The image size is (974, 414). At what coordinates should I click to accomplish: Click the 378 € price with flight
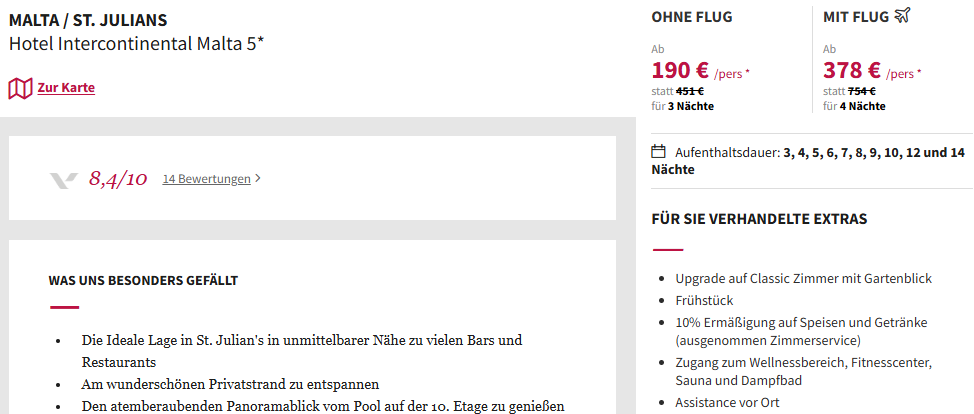[x=852, y=71]
